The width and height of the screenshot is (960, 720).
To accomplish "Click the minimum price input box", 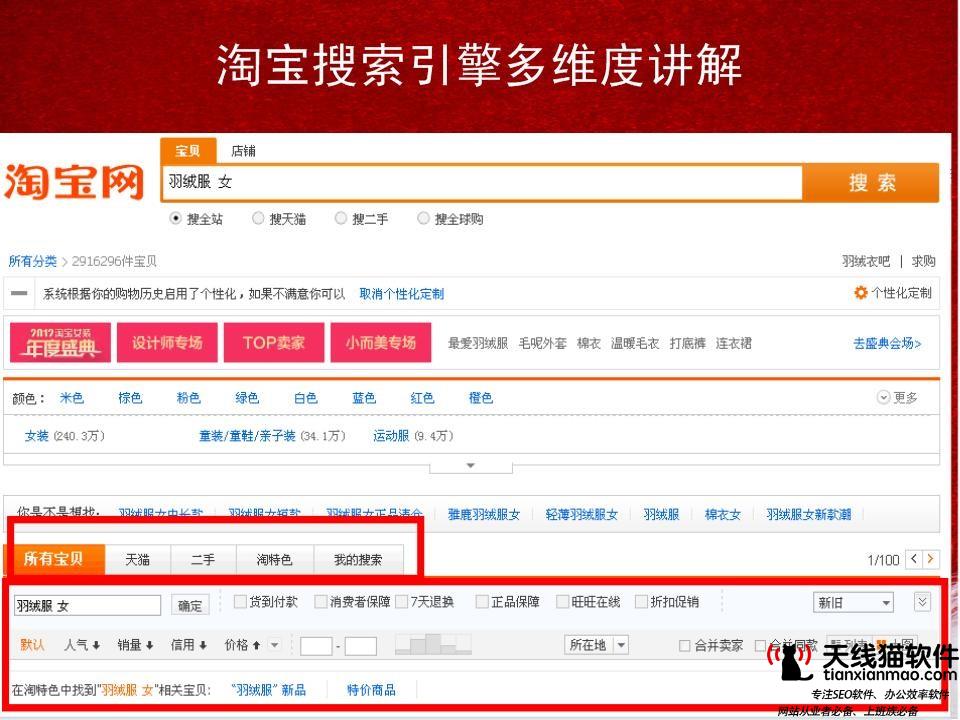I will [317, 646].
